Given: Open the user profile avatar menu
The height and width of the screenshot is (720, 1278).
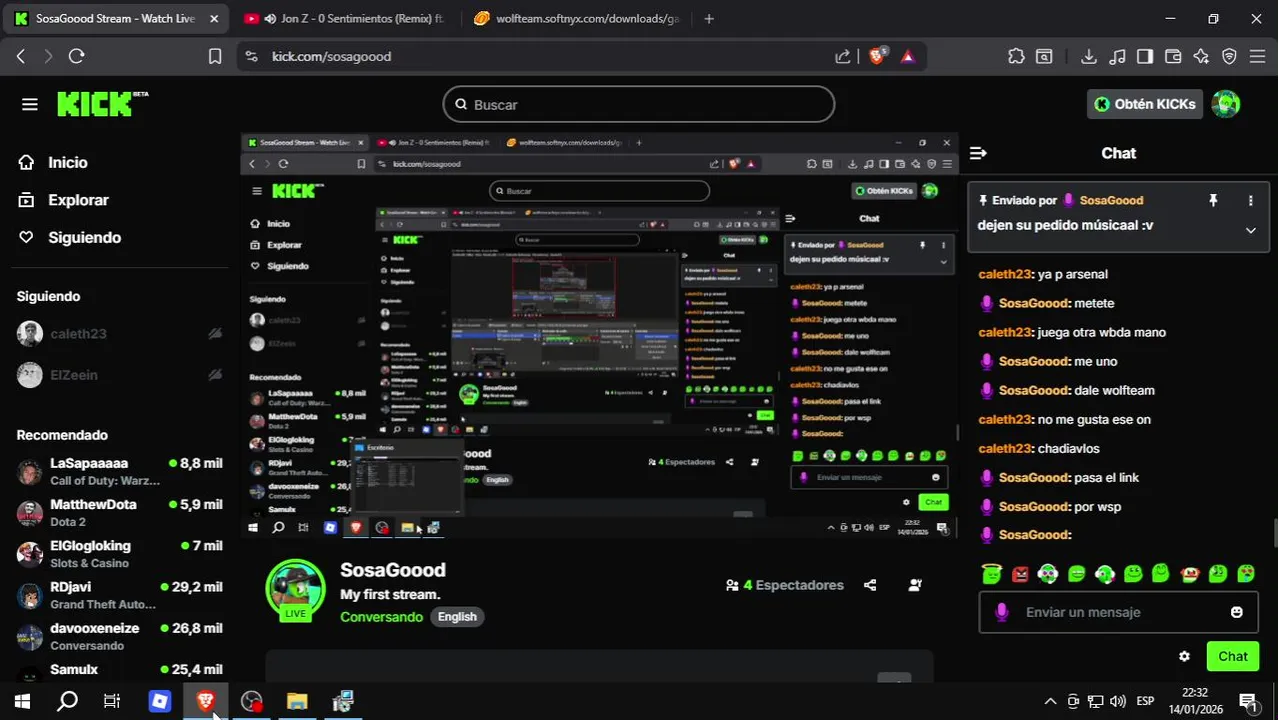Looking at the screenshot, I should [x=1225, y=104].
